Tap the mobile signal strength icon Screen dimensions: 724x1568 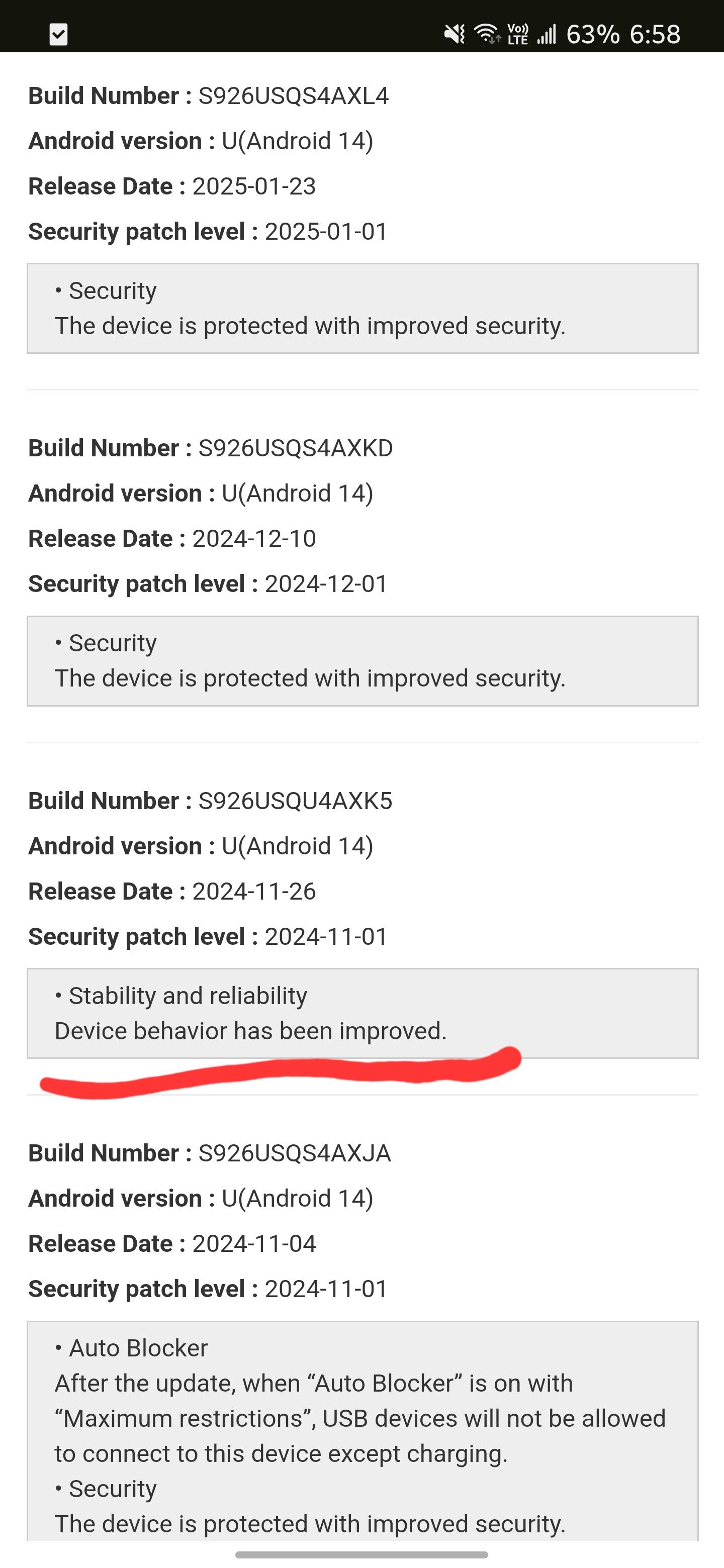coord(547,34)
